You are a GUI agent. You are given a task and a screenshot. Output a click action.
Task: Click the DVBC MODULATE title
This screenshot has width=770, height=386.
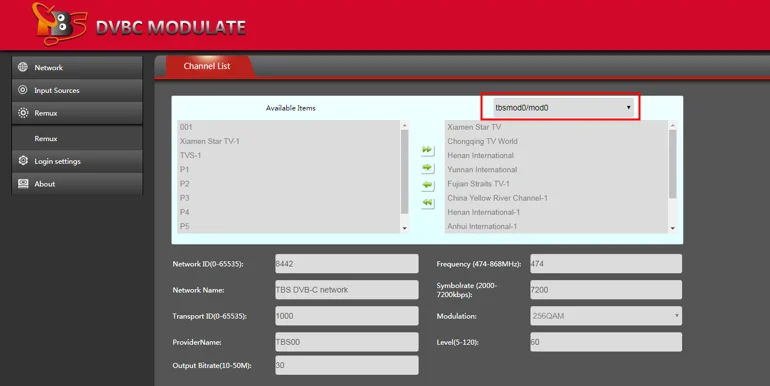pyautogui.click(x=170, y=28)
